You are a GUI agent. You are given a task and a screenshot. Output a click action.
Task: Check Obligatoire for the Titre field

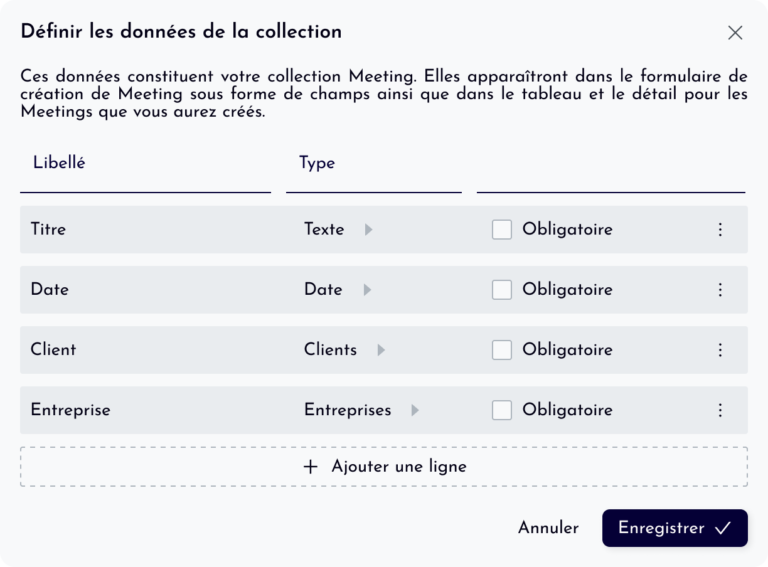502,230
